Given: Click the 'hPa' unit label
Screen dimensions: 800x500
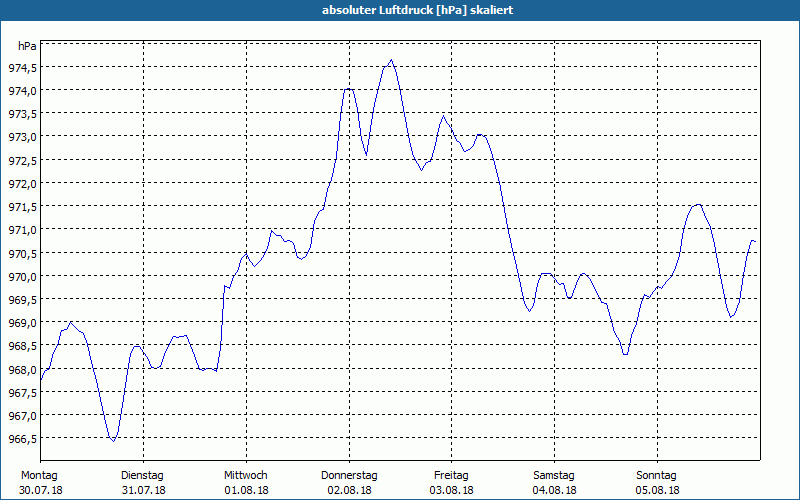Looking at the screenshot, I should point(27,46).
